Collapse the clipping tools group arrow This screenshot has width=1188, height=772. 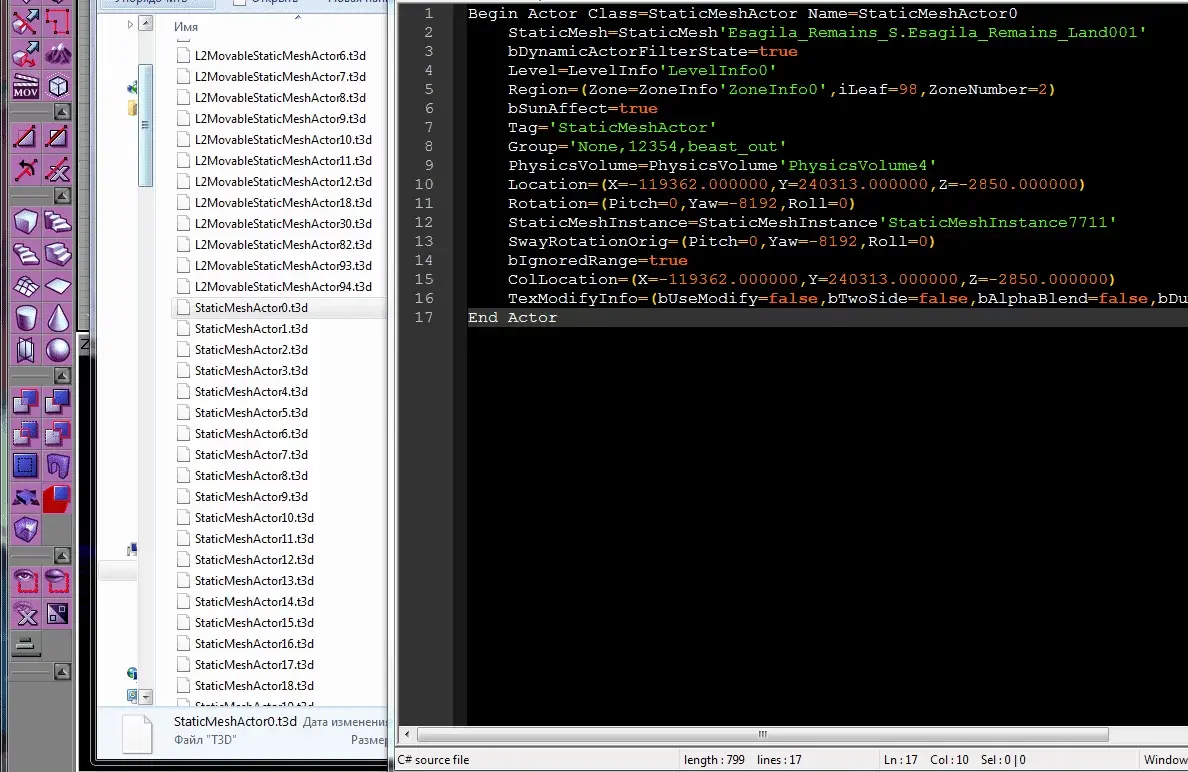coord(62,112)
